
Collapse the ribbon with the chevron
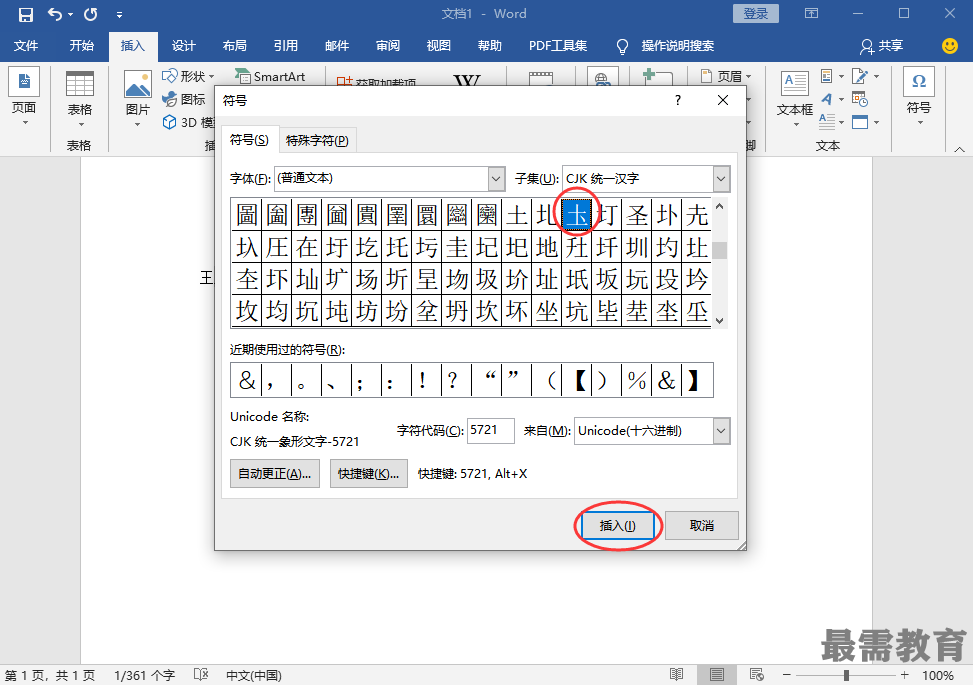coord(959,150)
